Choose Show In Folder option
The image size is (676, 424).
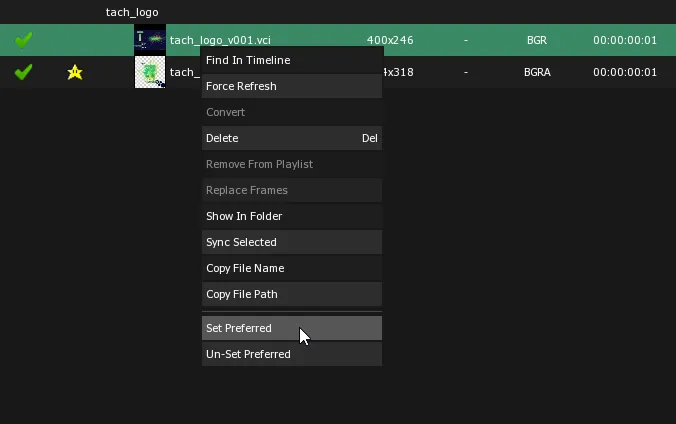292,216
